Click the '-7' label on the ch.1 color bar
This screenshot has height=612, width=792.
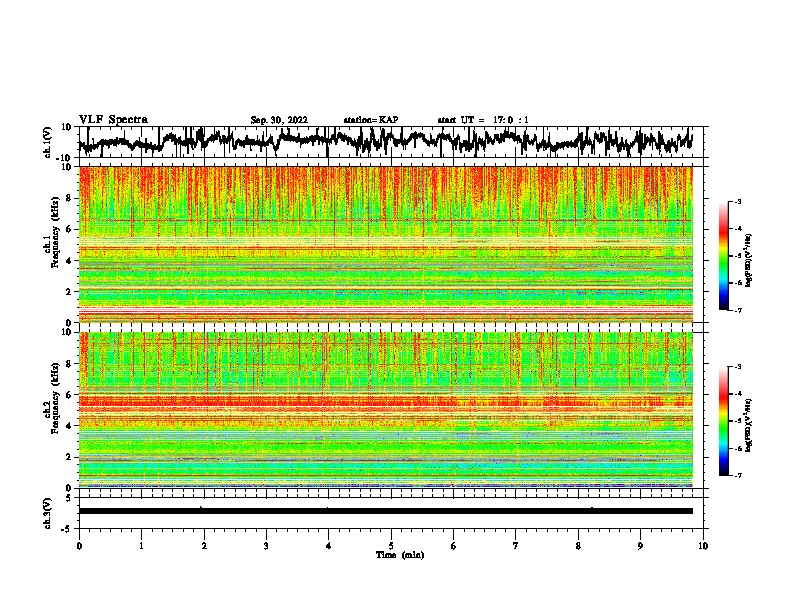tap(738, 310)
